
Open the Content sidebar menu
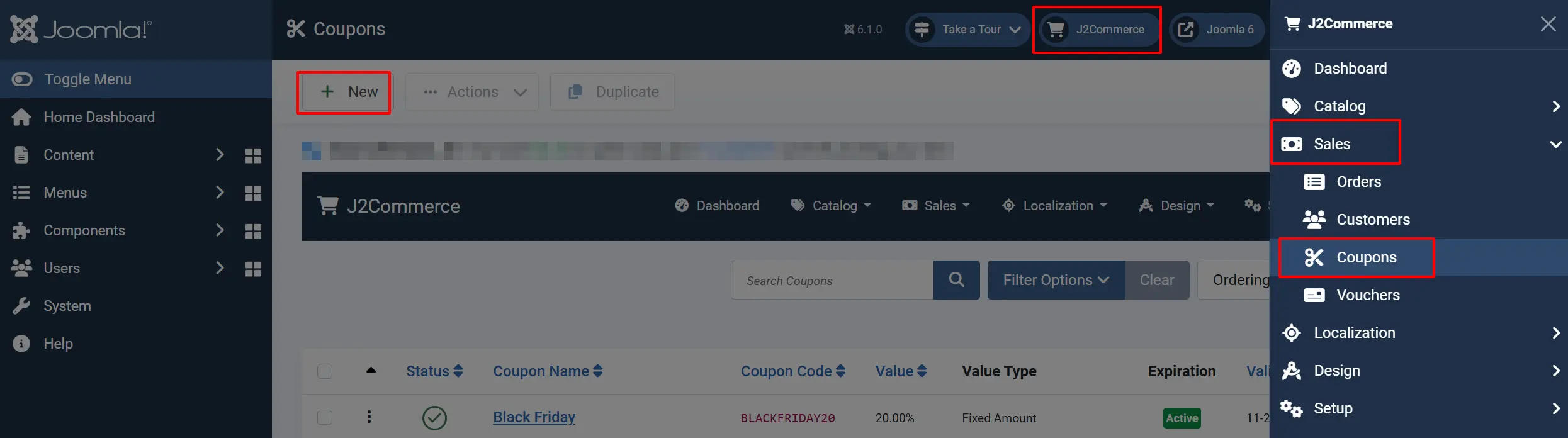click(x=69, y=155)
